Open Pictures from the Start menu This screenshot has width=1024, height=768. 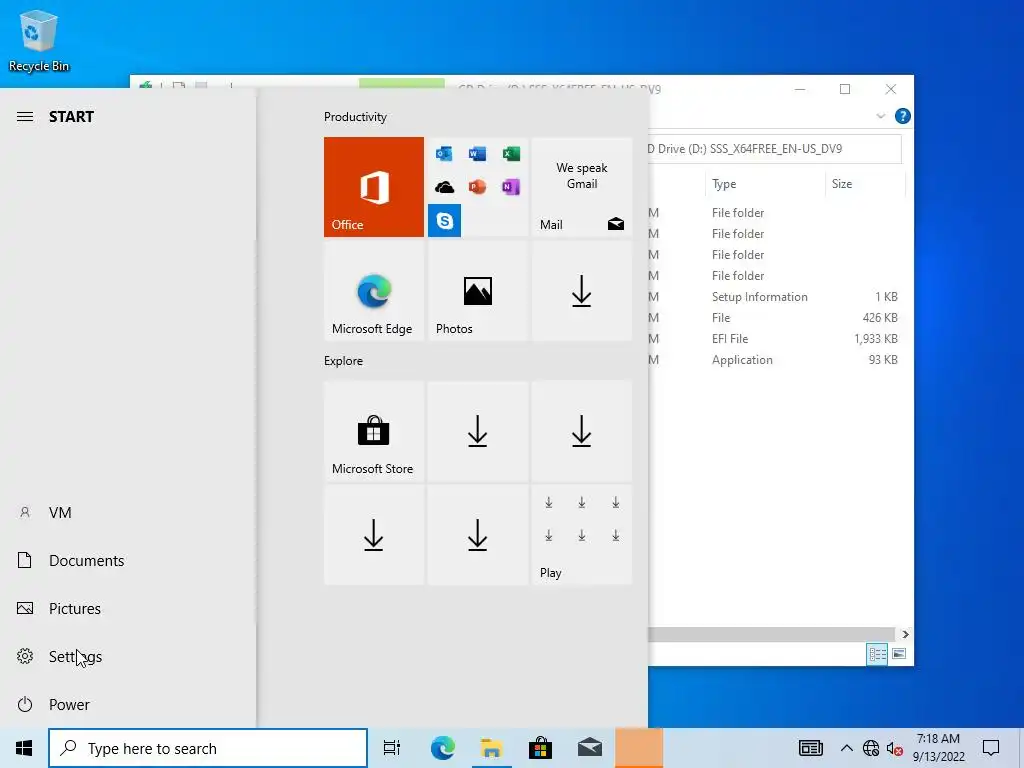coord(127,609)
